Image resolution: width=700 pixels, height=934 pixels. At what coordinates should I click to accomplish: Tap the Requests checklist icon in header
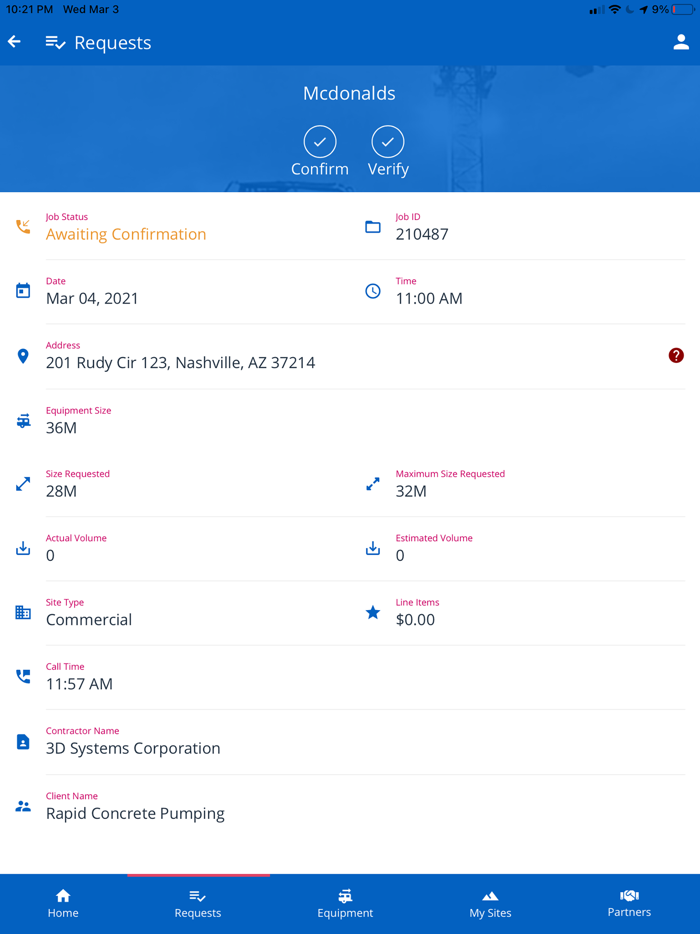(x=55, y=42)
